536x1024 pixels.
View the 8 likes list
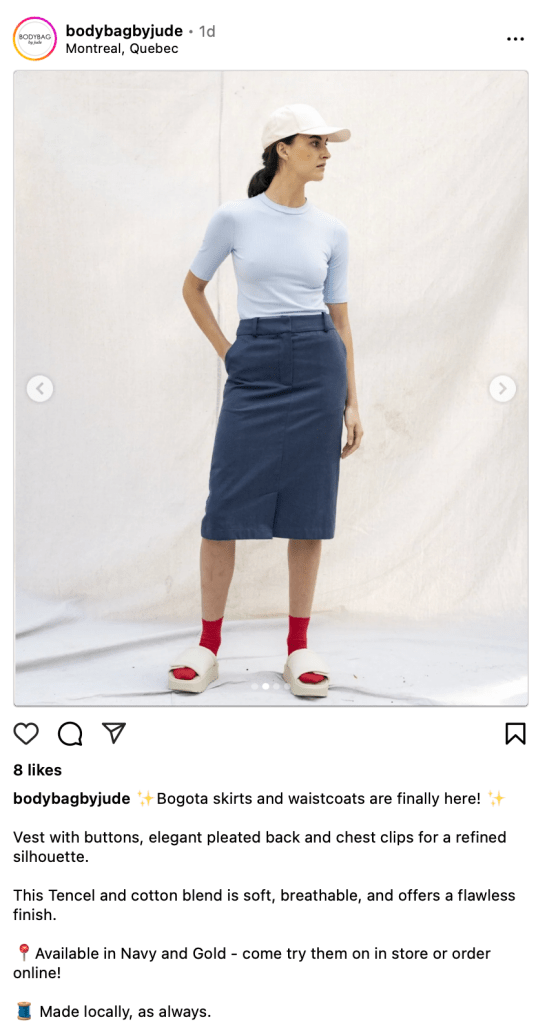[x=37, y=770]
